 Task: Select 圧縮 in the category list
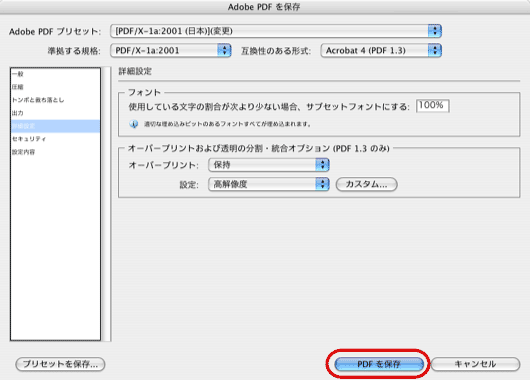(55, 87)
